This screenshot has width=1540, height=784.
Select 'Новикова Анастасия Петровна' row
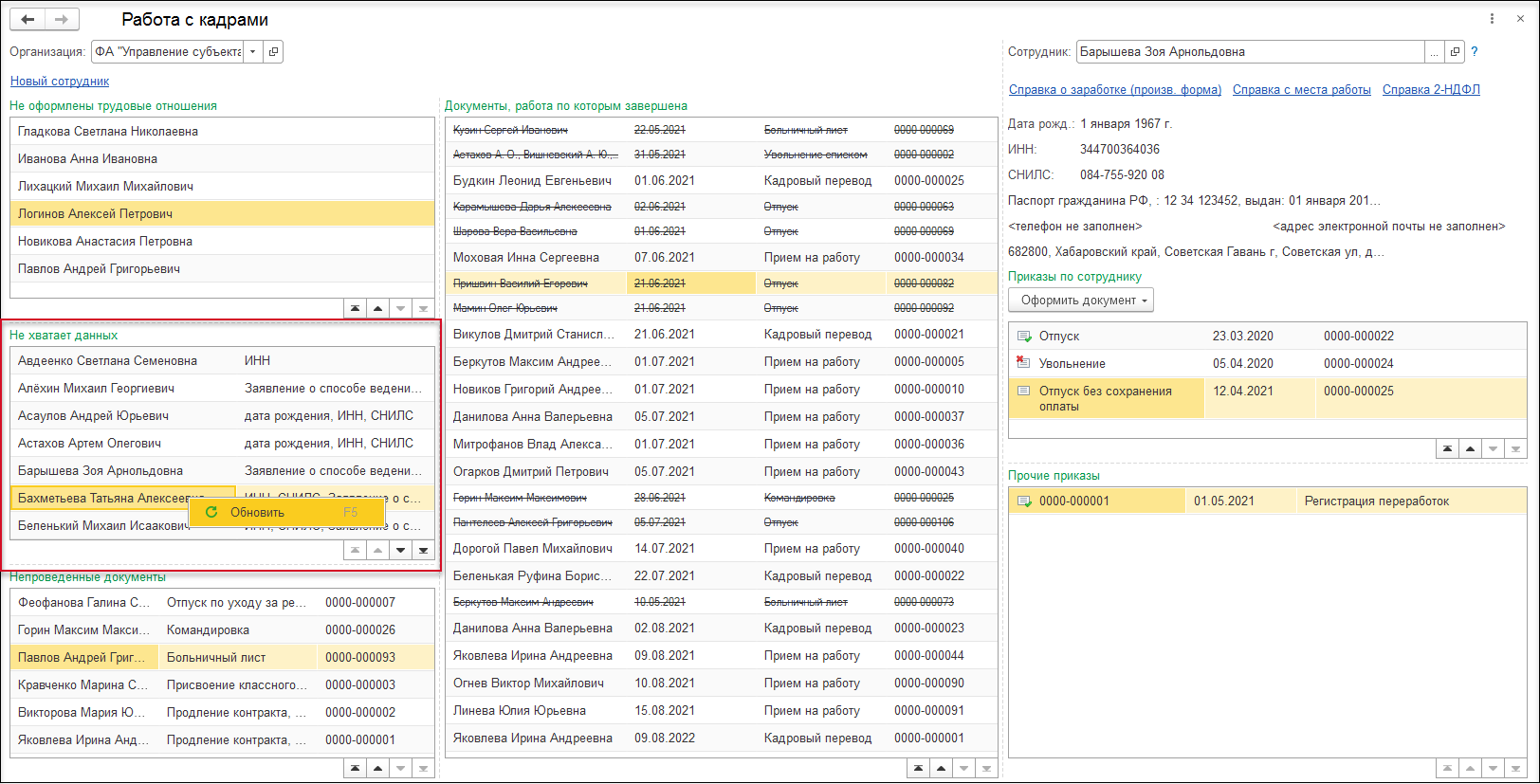point(222,242)
